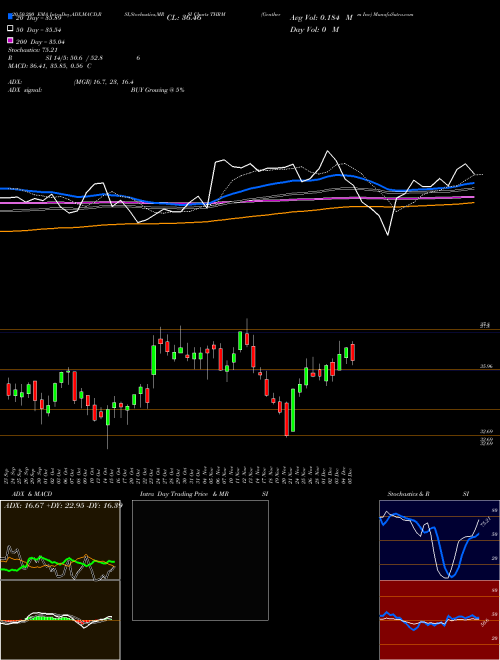The height and width of the screenshot is (660, 500).
Task: Click the CL: 36.46 closing price label
Action: pos(184,18)
